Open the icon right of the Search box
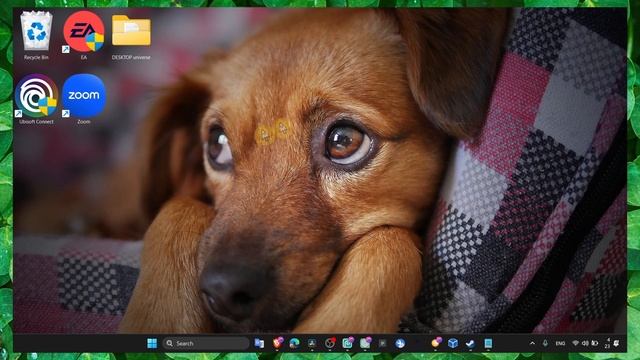The height and width of the screenshot is (360, 640). (259, 343)
